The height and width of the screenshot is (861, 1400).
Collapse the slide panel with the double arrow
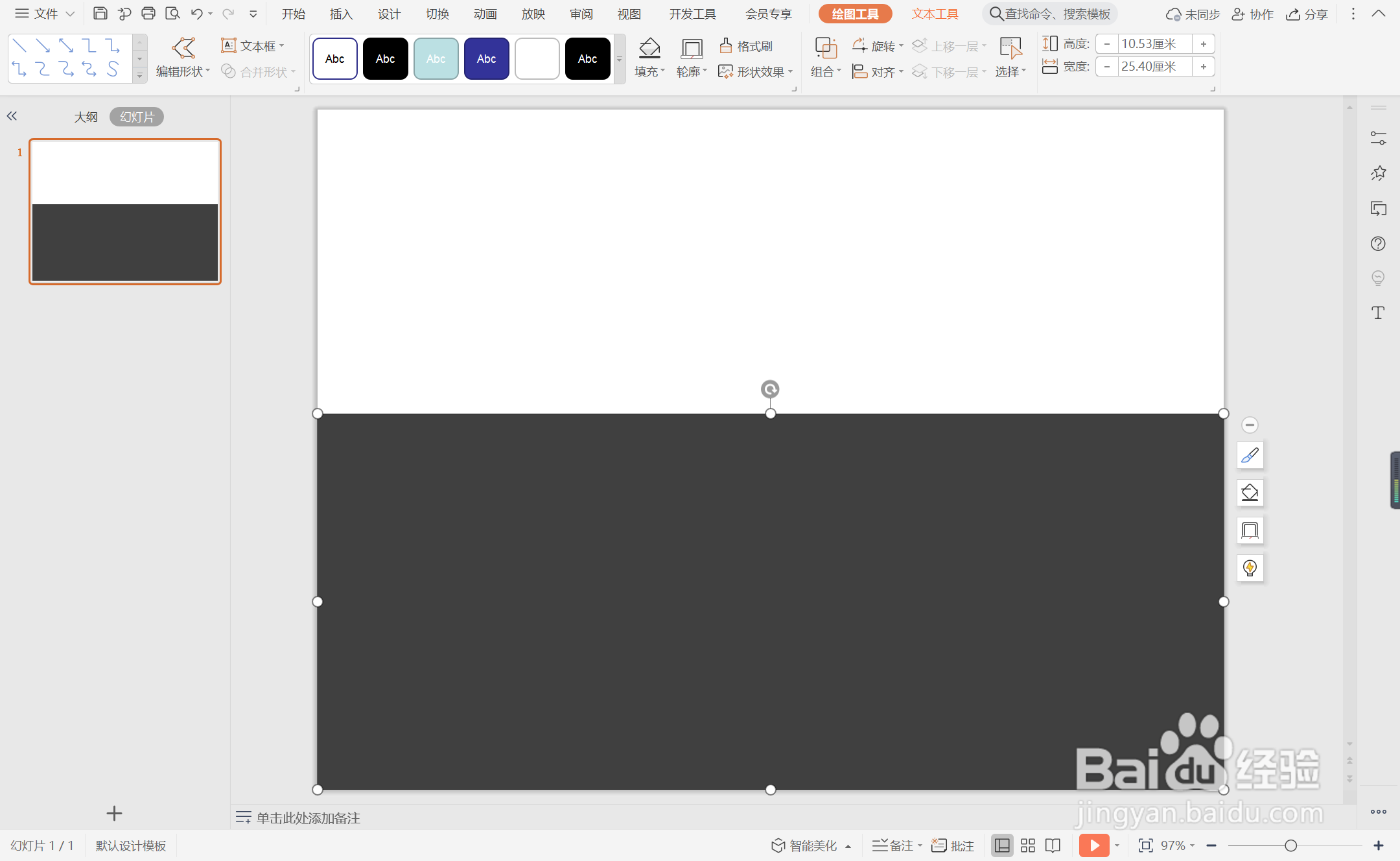pyautogui.click(x=12, y=116)
